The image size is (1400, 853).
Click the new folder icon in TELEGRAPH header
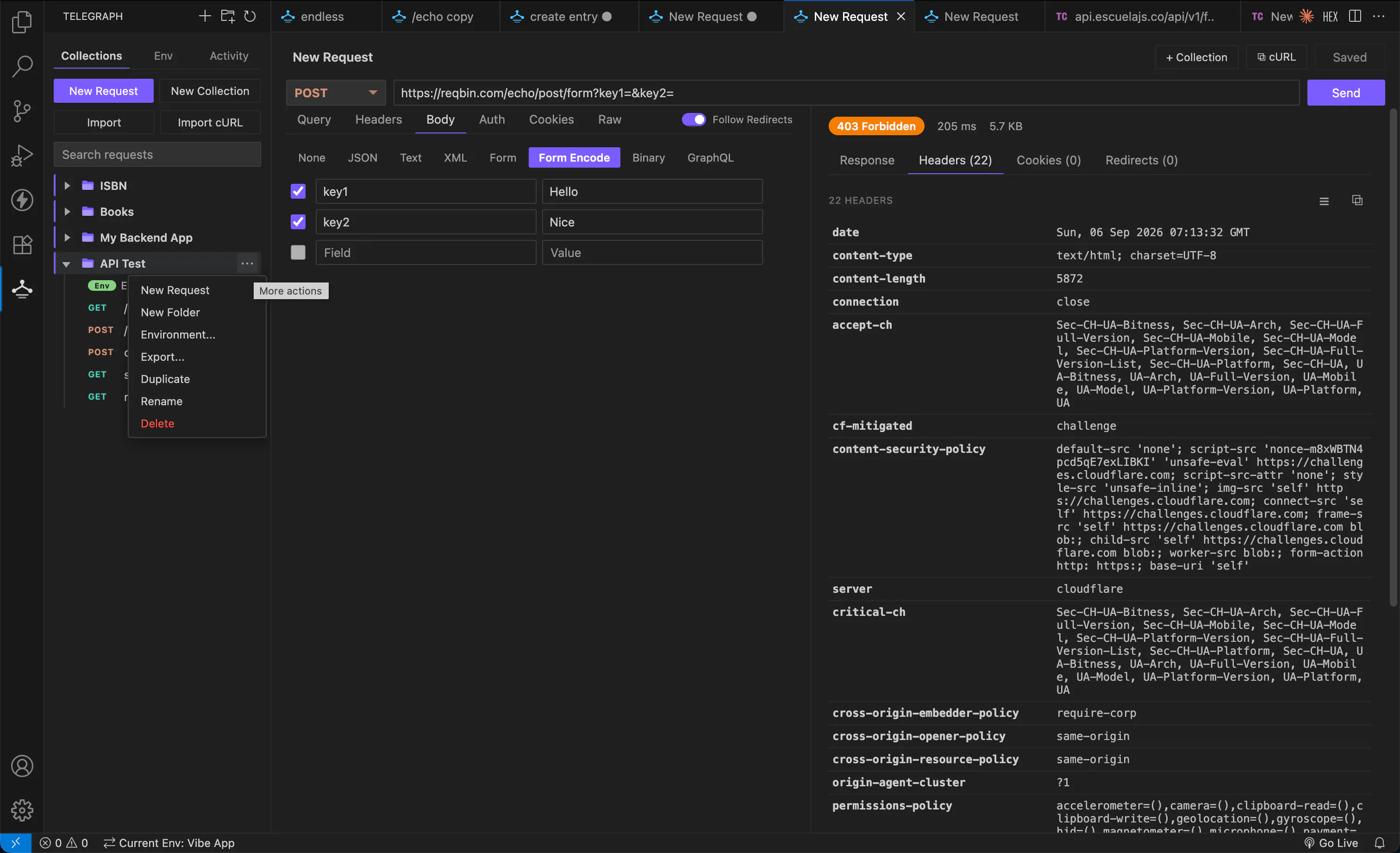pos(227,16)
